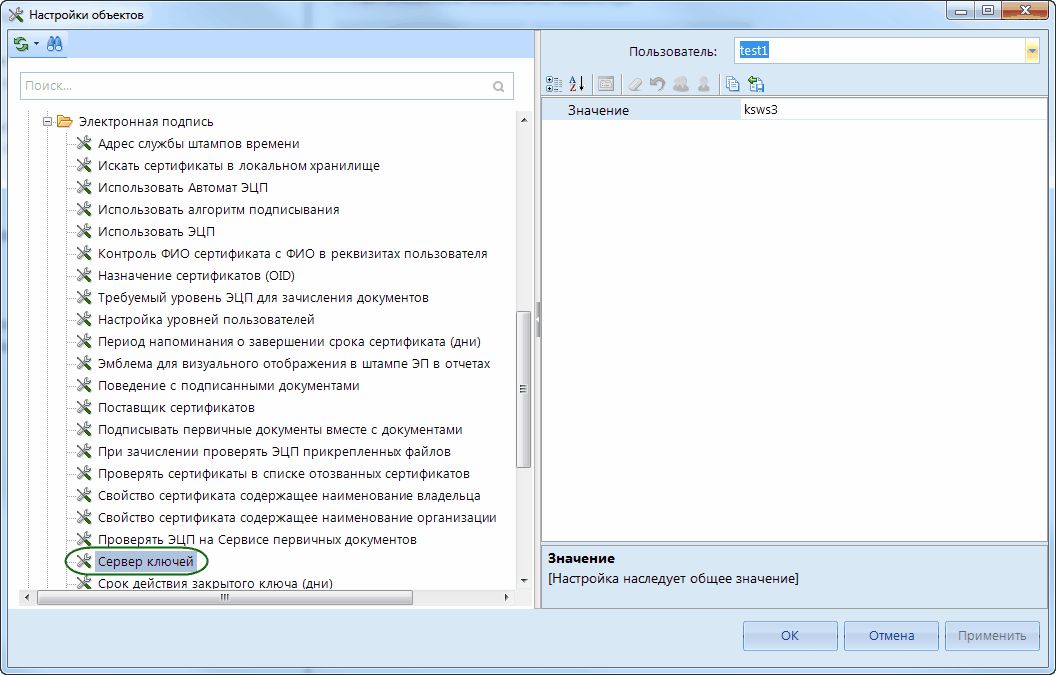Screen dimensions: 1056x675
Task: Switch property grid to categorized view
Action: pos(555,85)
